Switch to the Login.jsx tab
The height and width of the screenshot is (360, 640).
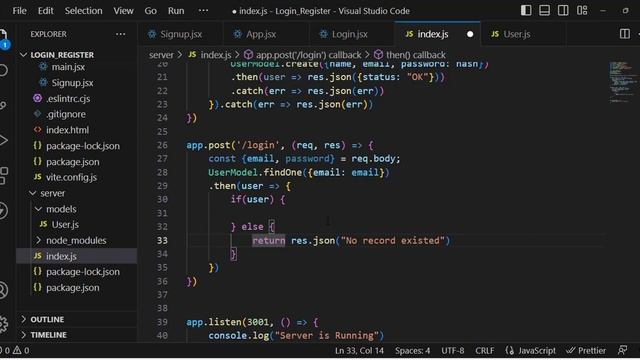point(351,34)
